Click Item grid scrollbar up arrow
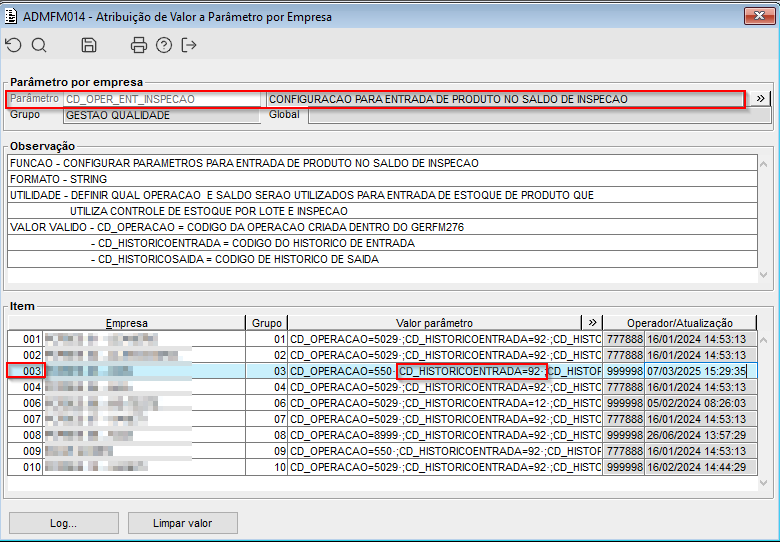Viewport: 780px width, 542px height. (764, 340)
